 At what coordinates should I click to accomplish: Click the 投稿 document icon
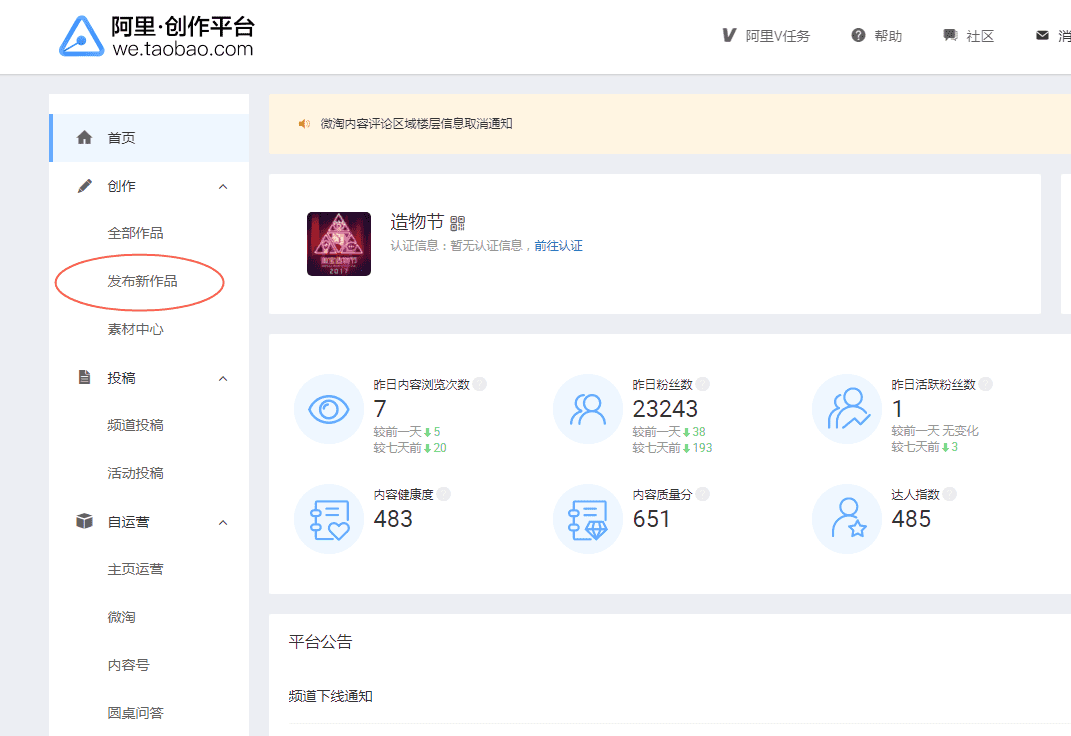[x=84, y=378]
